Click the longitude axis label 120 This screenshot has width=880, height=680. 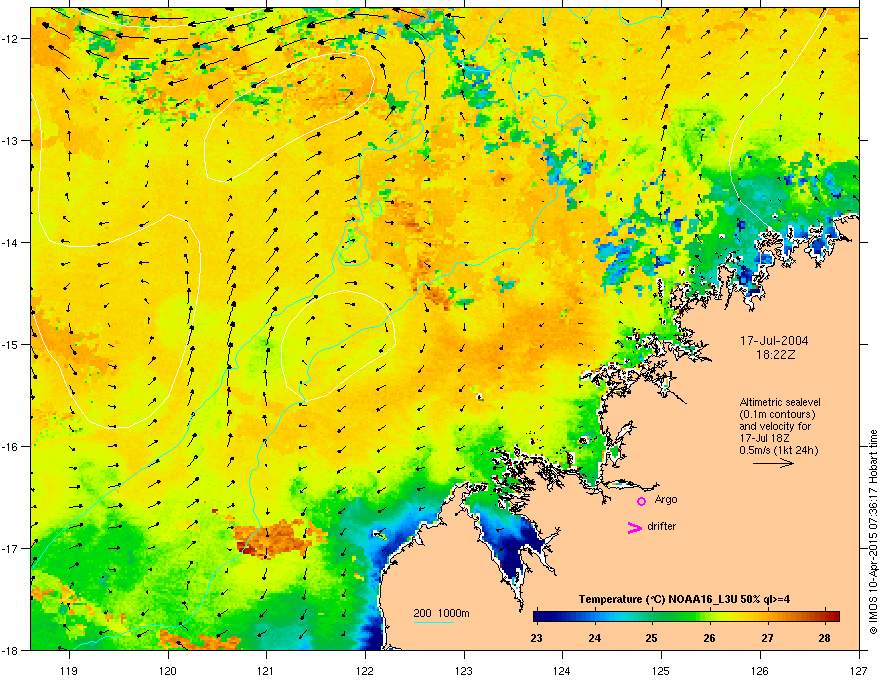pos(167,670)
